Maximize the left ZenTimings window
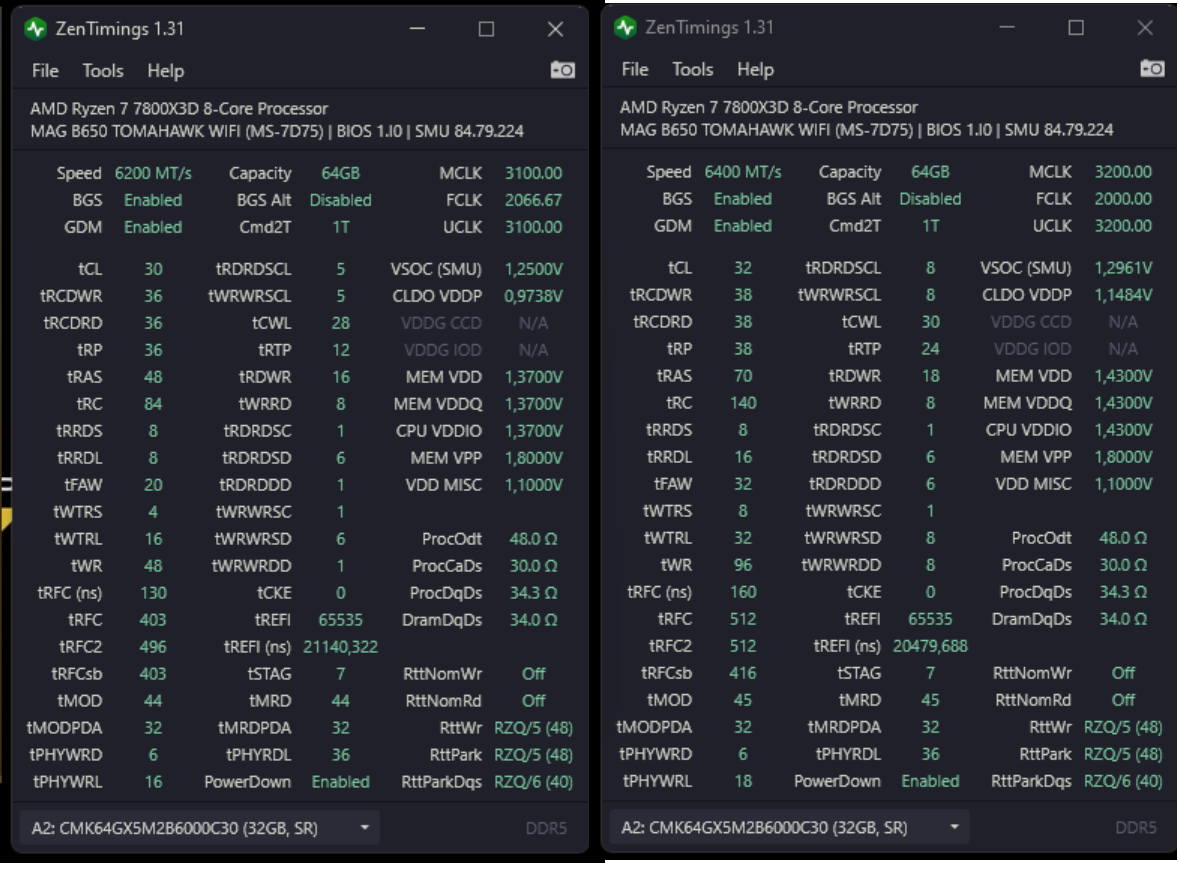Image resolution: width=1179 pixels, height=869 pixels. pyautogui.click(x=486, y=29)
